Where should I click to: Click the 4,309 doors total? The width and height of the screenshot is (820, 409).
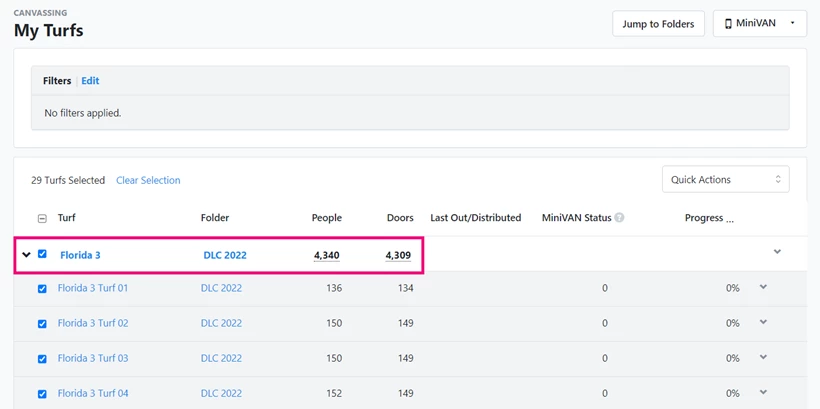click(x=398, y=255)
